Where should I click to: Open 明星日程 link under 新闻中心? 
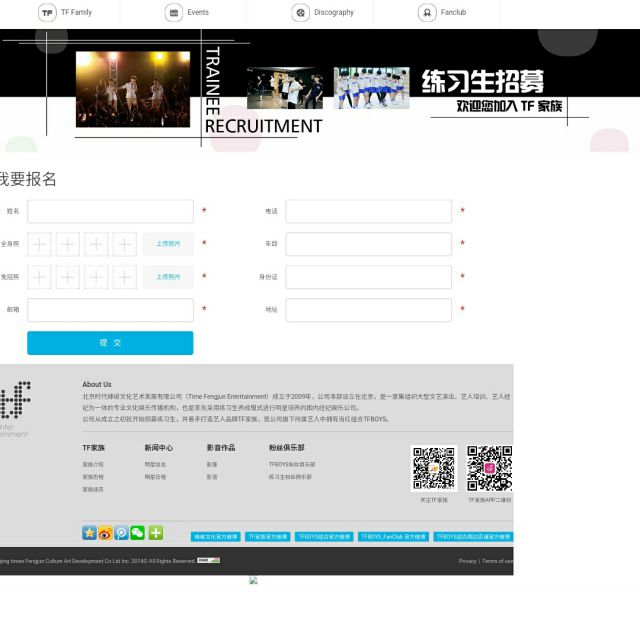point(155,477)
